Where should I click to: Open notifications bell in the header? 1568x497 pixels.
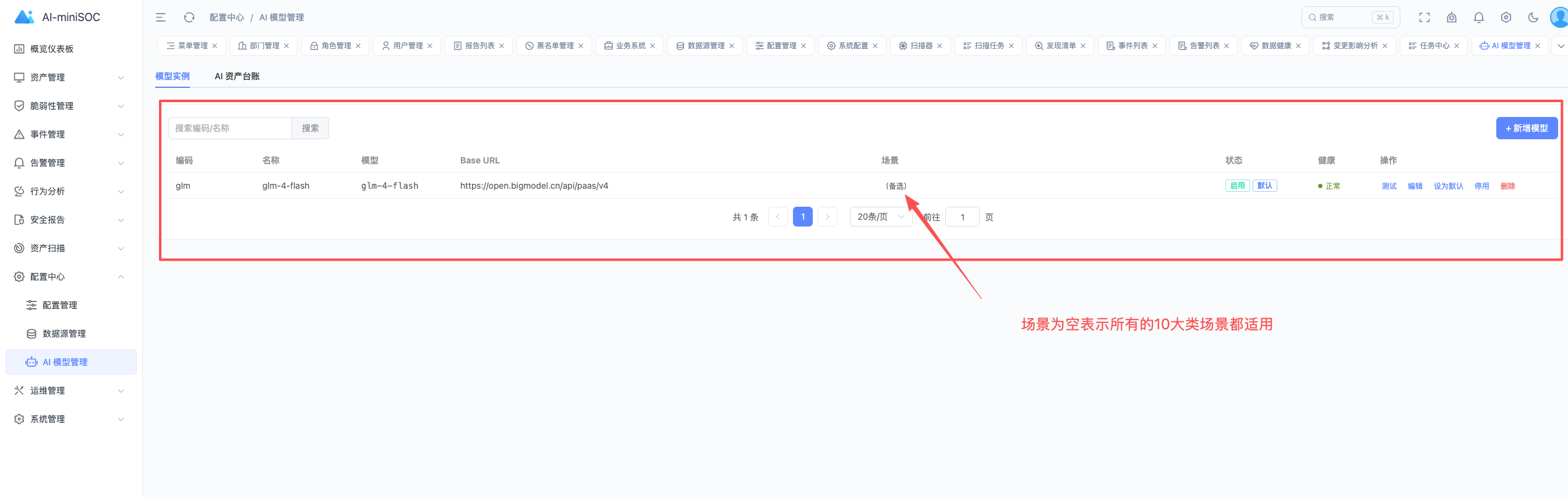point(1479,17)
